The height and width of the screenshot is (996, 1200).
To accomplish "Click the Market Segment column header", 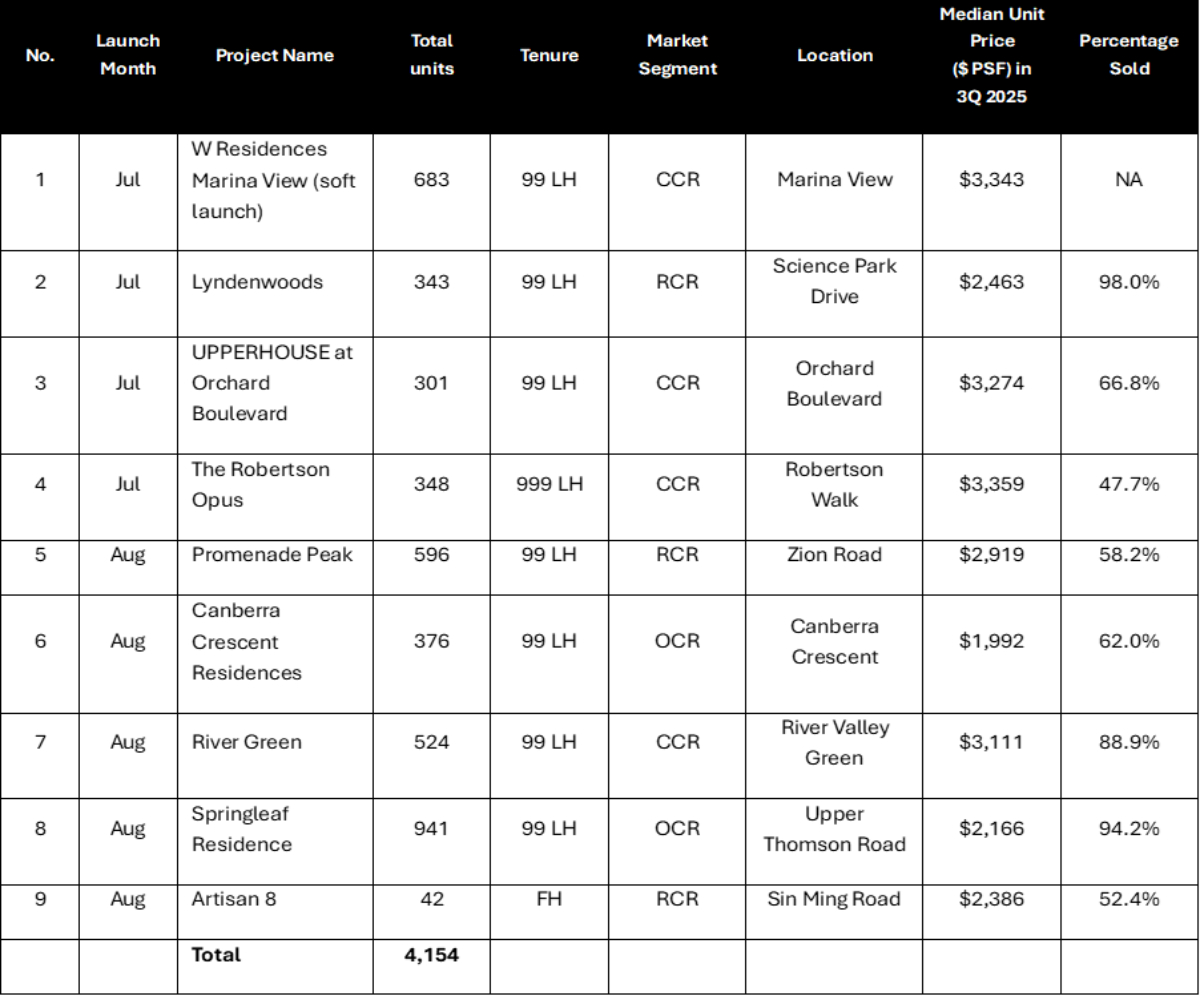I will click(x=677, y=55).
